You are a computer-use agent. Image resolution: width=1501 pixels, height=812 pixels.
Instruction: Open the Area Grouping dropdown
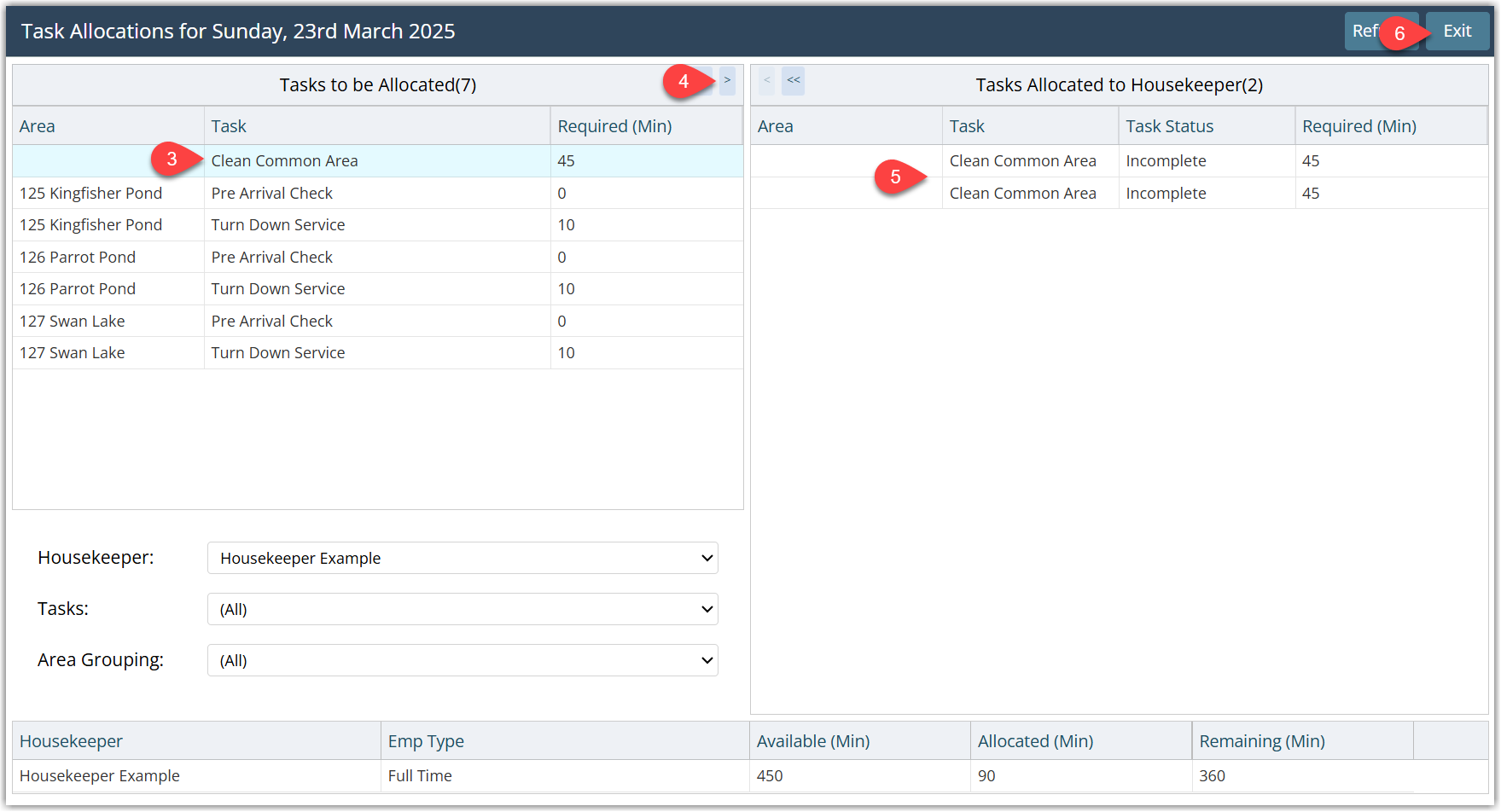(462, 660)
